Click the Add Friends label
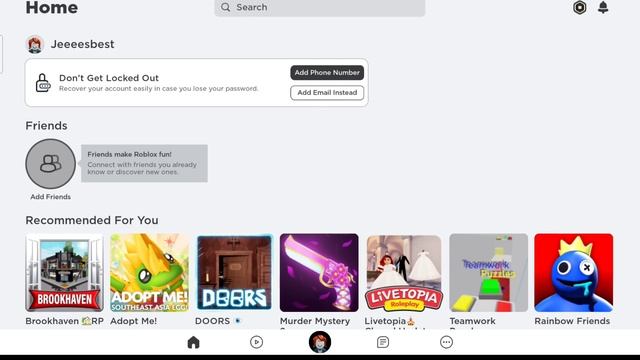This screenshot has height=360, width=640. 51,197
